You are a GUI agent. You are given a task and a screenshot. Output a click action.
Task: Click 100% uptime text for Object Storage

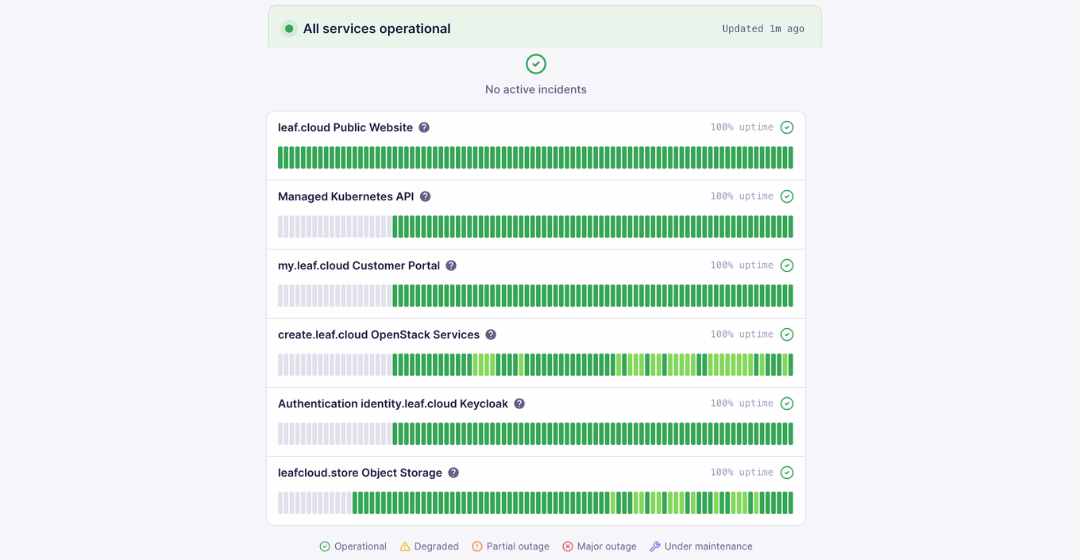[x=742, y=473]
